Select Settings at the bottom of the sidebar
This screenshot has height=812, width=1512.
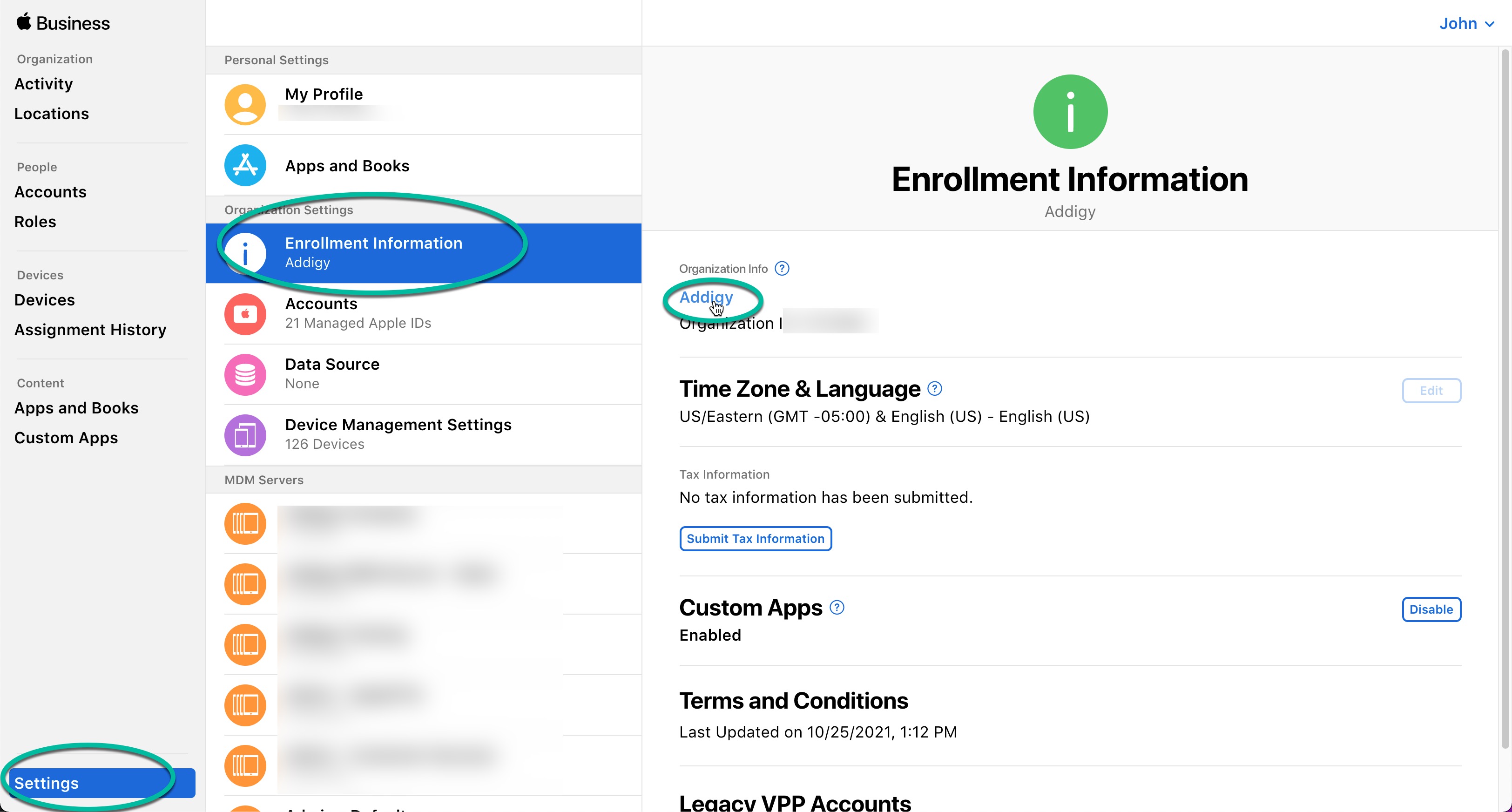click(47, 783)
